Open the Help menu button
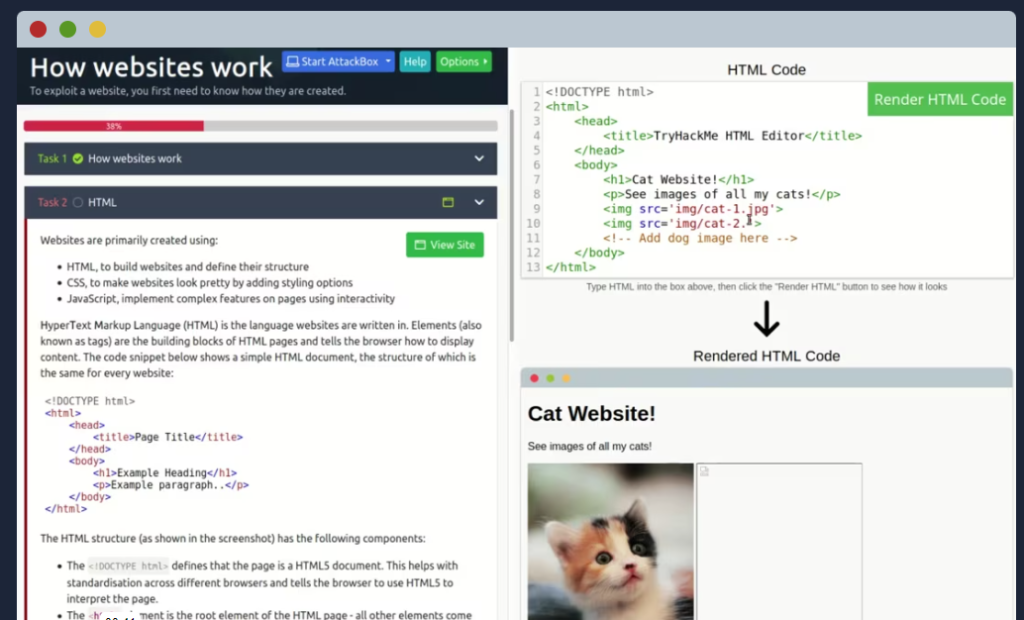The height and width of the screenshot is (620, 1024). tap(415, 61)
